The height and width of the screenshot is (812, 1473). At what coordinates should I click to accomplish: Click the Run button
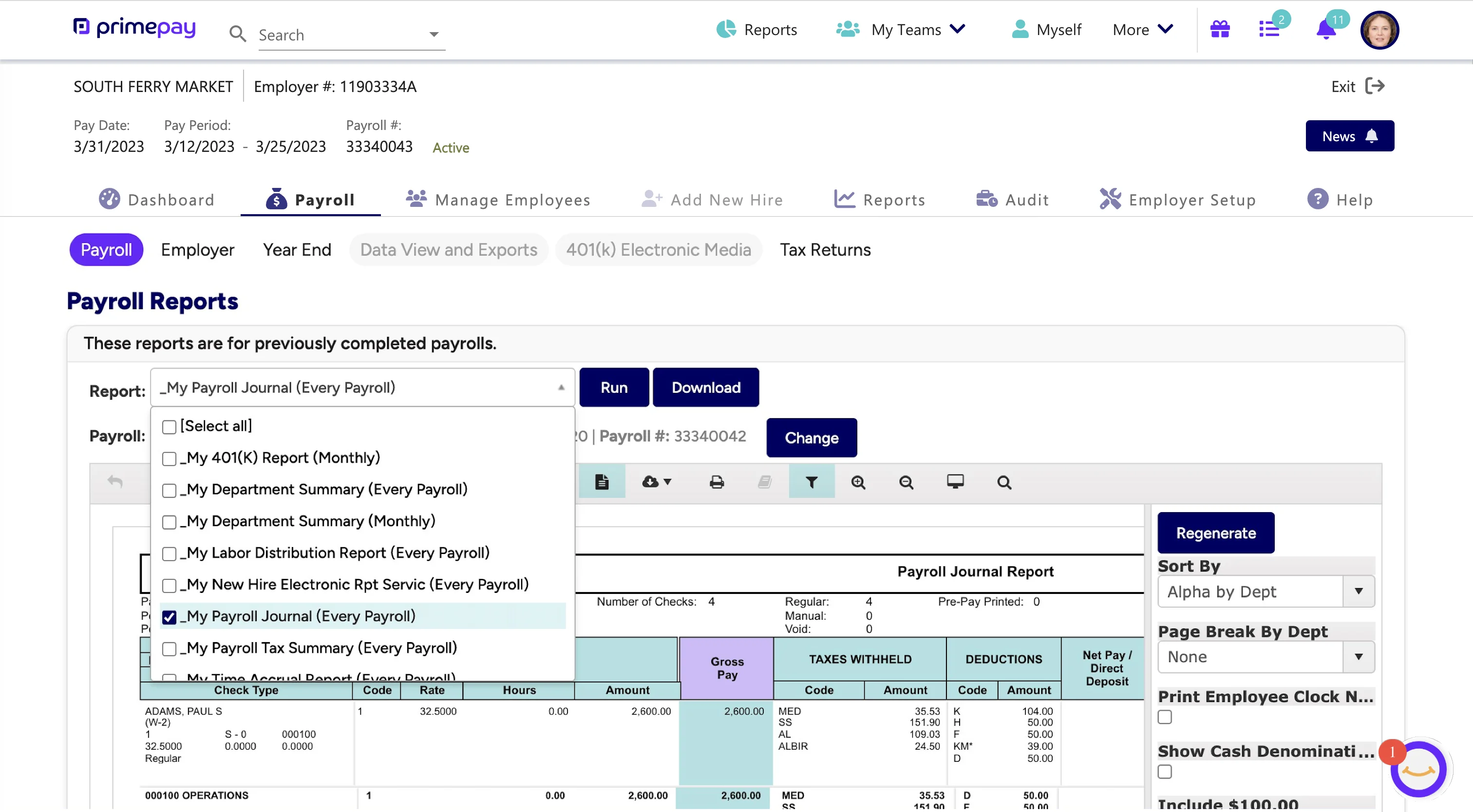(x=614, y=388)
